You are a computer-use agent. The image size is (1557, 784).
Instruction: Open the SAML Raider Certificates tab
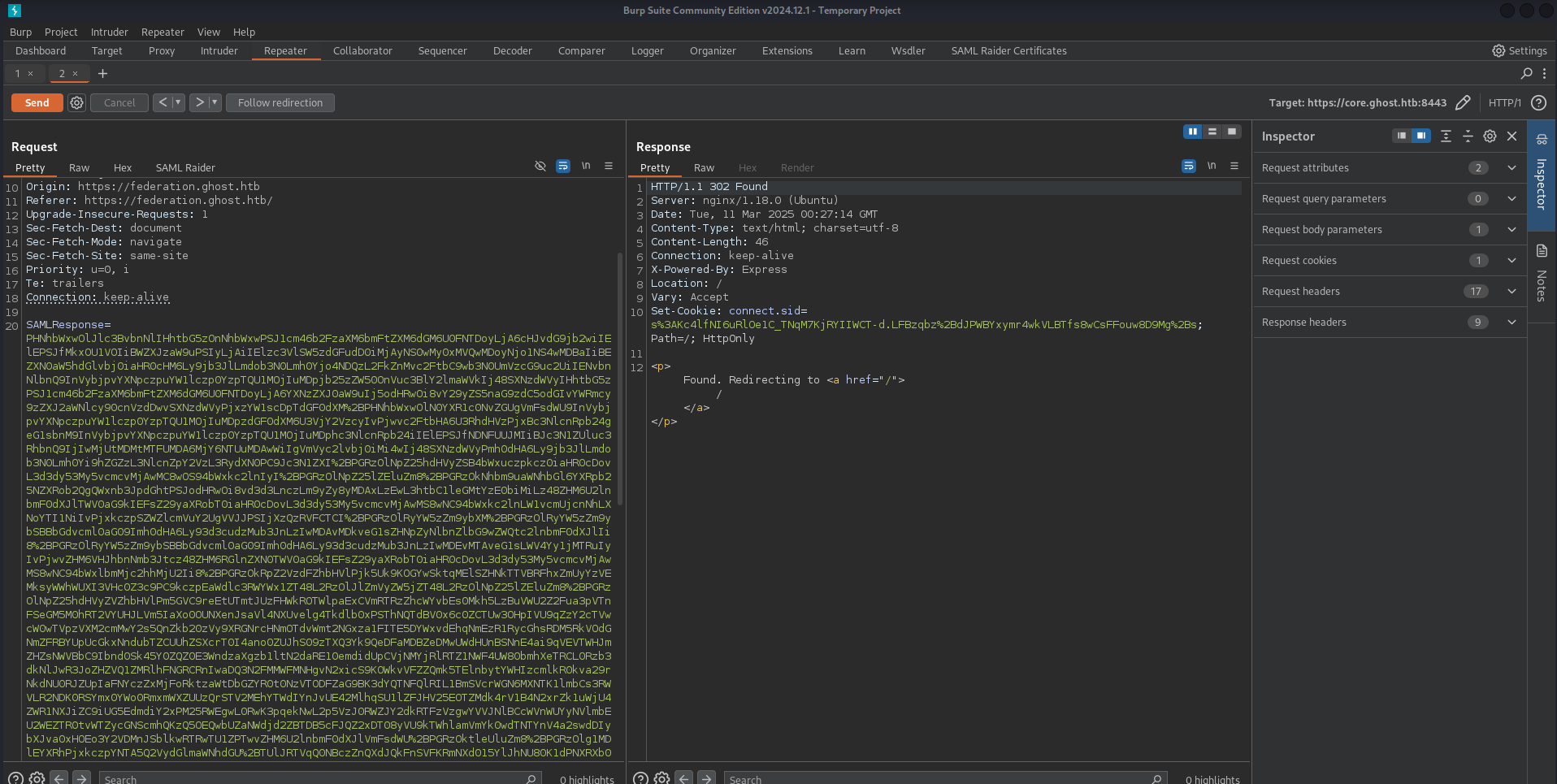point(1009,50)
